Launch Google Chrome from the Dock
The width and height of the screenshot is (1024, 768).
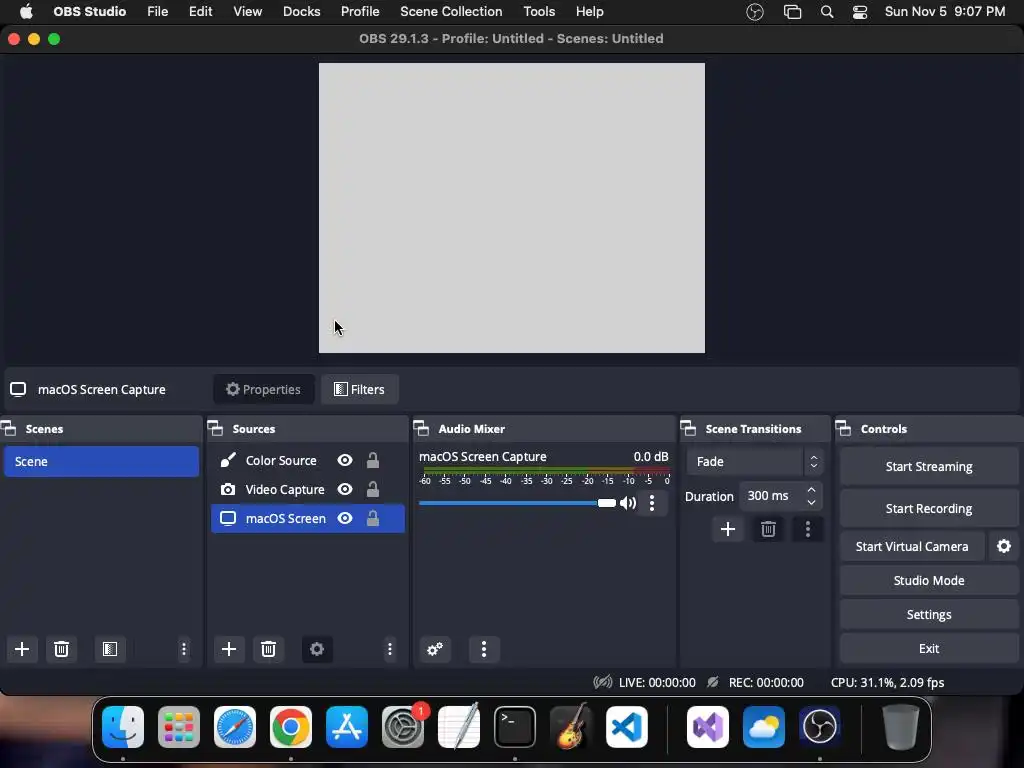coord(291,727)
